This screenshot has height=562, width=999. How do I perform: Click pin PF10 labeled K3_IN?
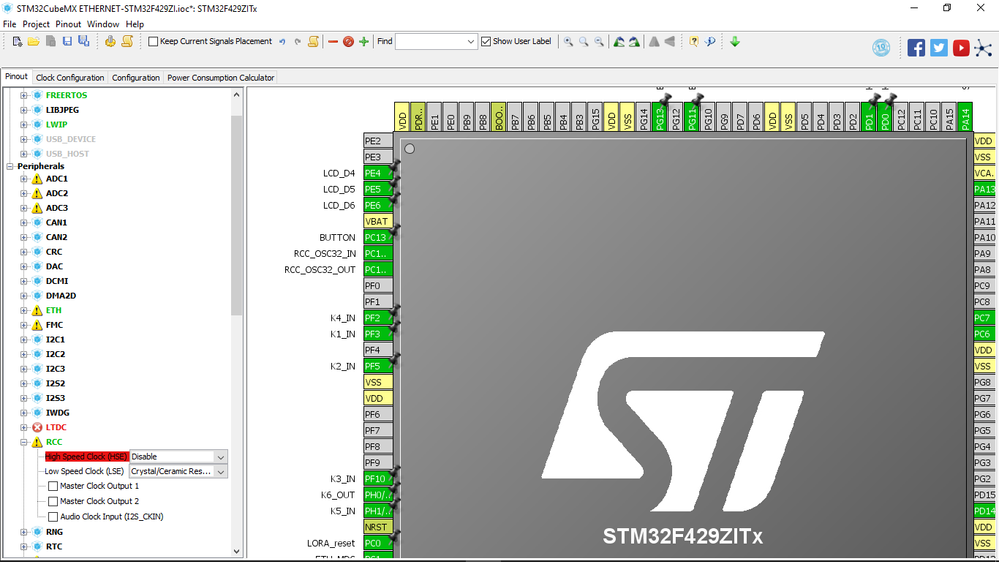378,479
